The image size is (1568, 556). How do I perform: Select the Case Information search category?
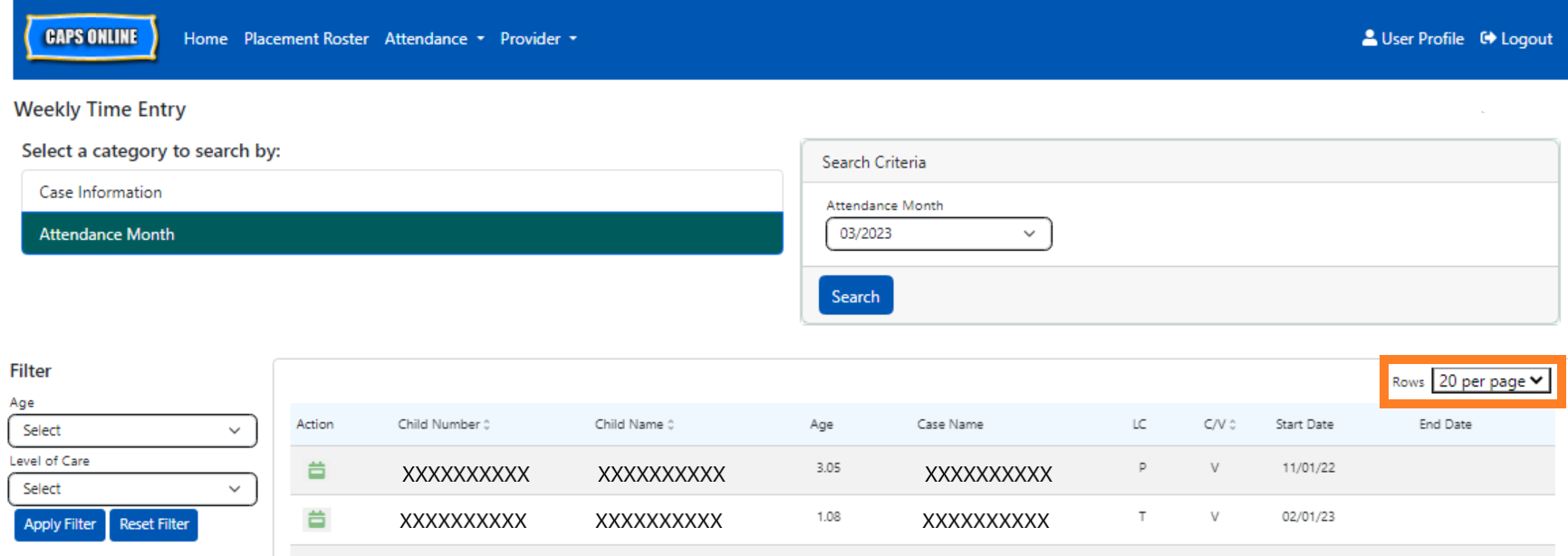[x=402, y=192]
